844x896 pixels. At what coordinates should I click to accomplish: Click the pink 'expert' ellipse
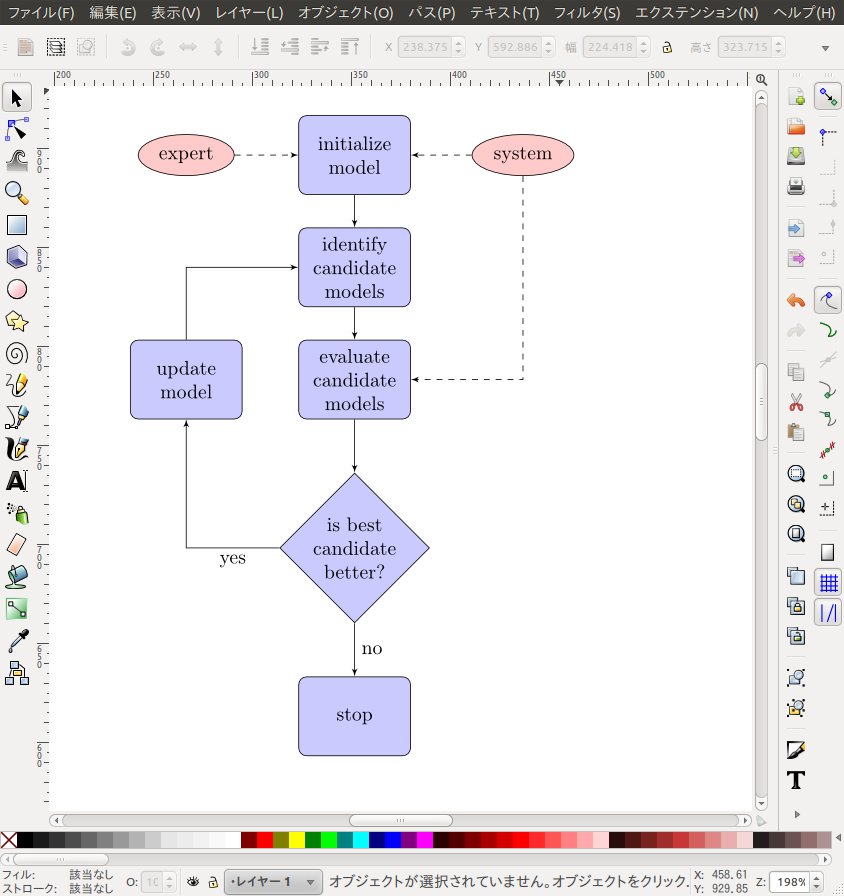click(x=186, y=155)
